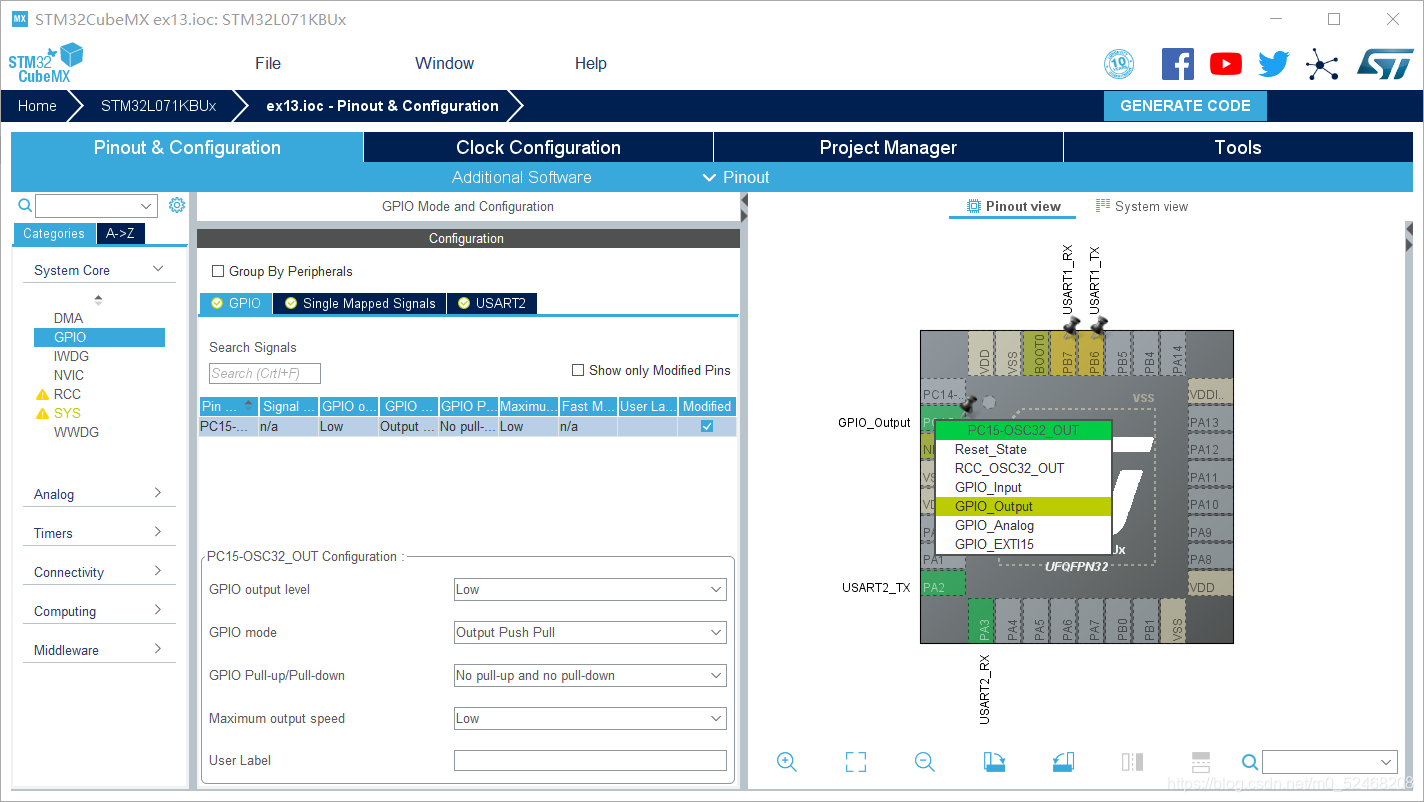
Task: Click the STM32CubeMX logo
Action: [x=46, y=63]
